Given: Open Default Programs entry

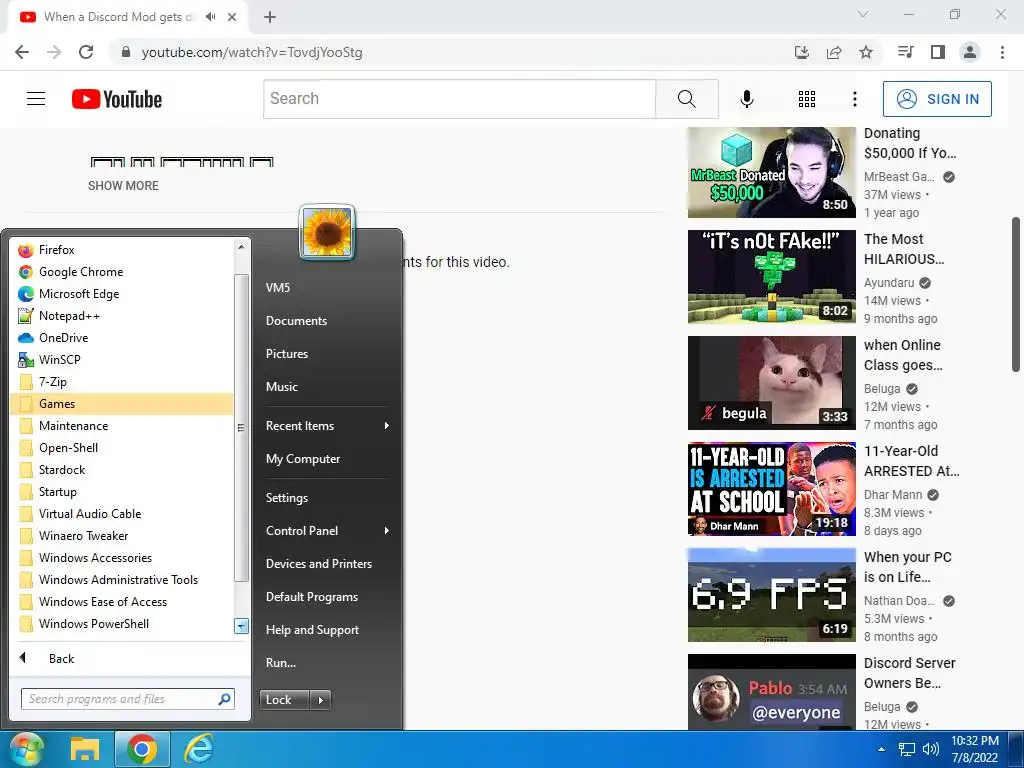Looking at the screenshot, I should [327, 597].
